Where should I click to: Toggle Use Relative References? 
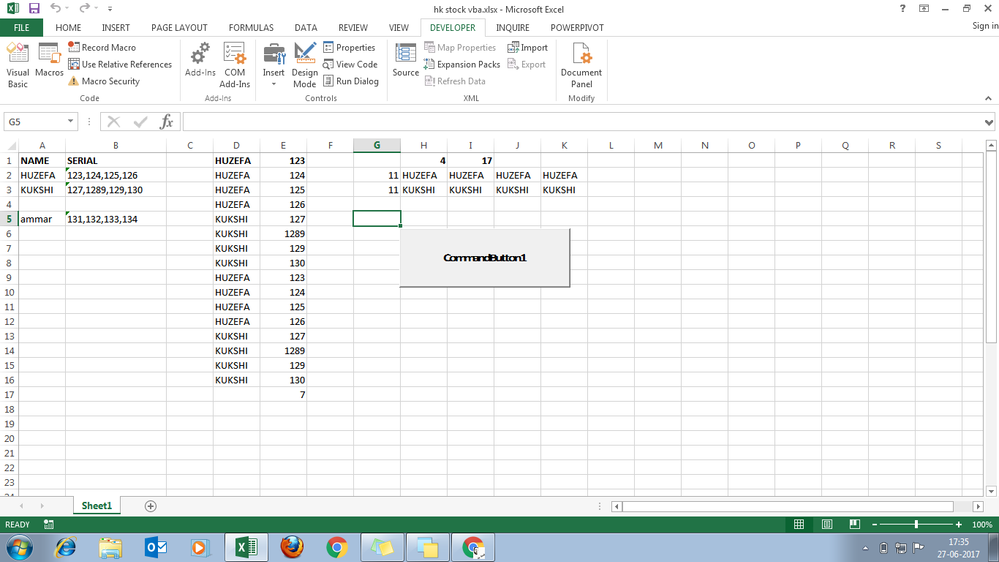point(120,64)
